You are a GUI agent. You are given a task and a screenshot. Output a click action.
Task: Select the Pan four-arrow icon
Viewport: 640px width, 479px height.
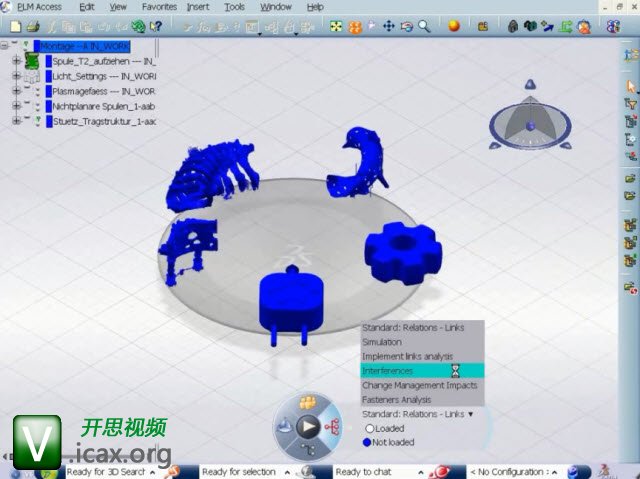(x=389, y=27)
